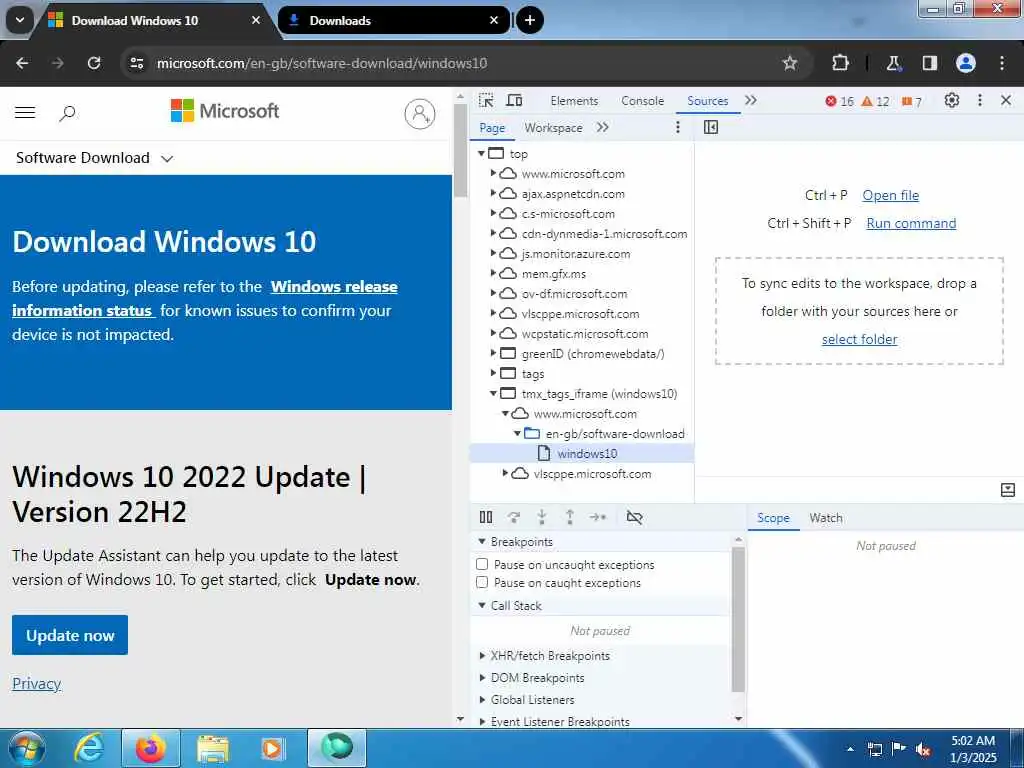This screenshot has height=768, width=1024.
Task: Show more Sources navigator tabs
Action: pos(603,127)
